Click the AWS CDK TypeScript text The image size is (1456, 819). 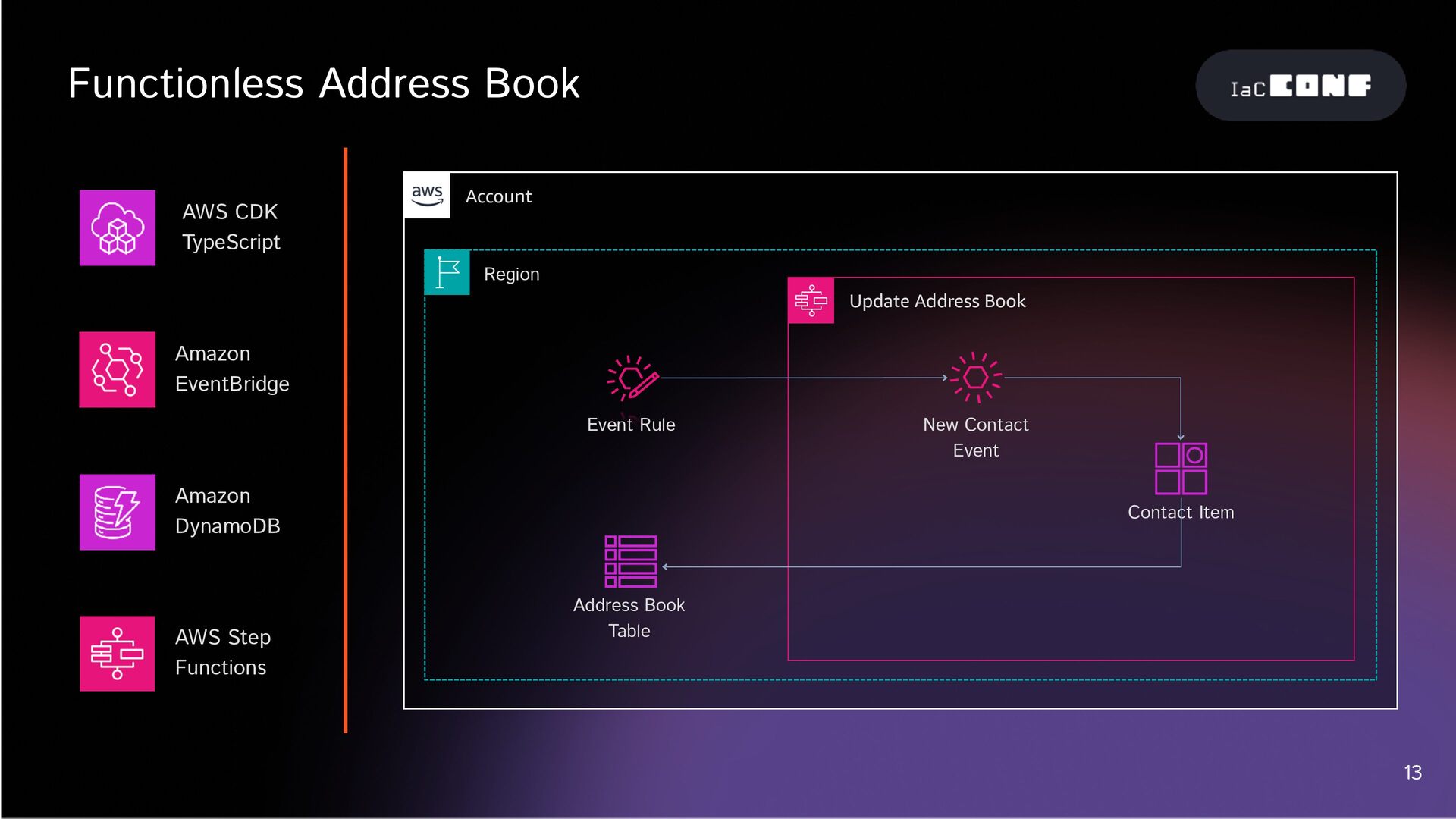pyautogui.click(x=231, y=227)
